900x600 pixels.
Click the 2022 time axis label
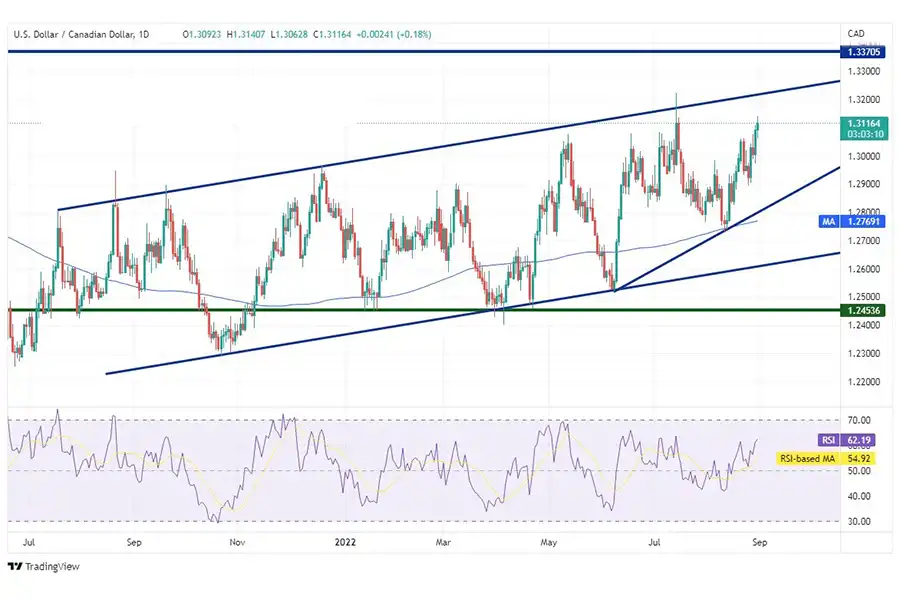point(345,542)
